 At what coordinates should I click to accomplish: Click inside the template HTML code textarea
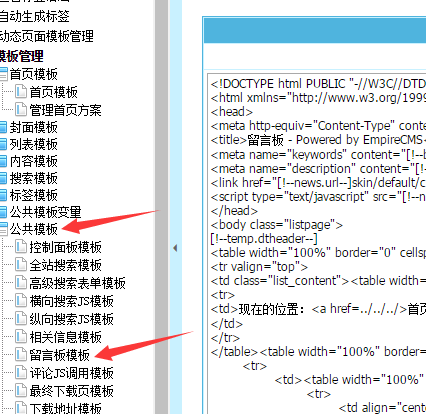(317, 243)
